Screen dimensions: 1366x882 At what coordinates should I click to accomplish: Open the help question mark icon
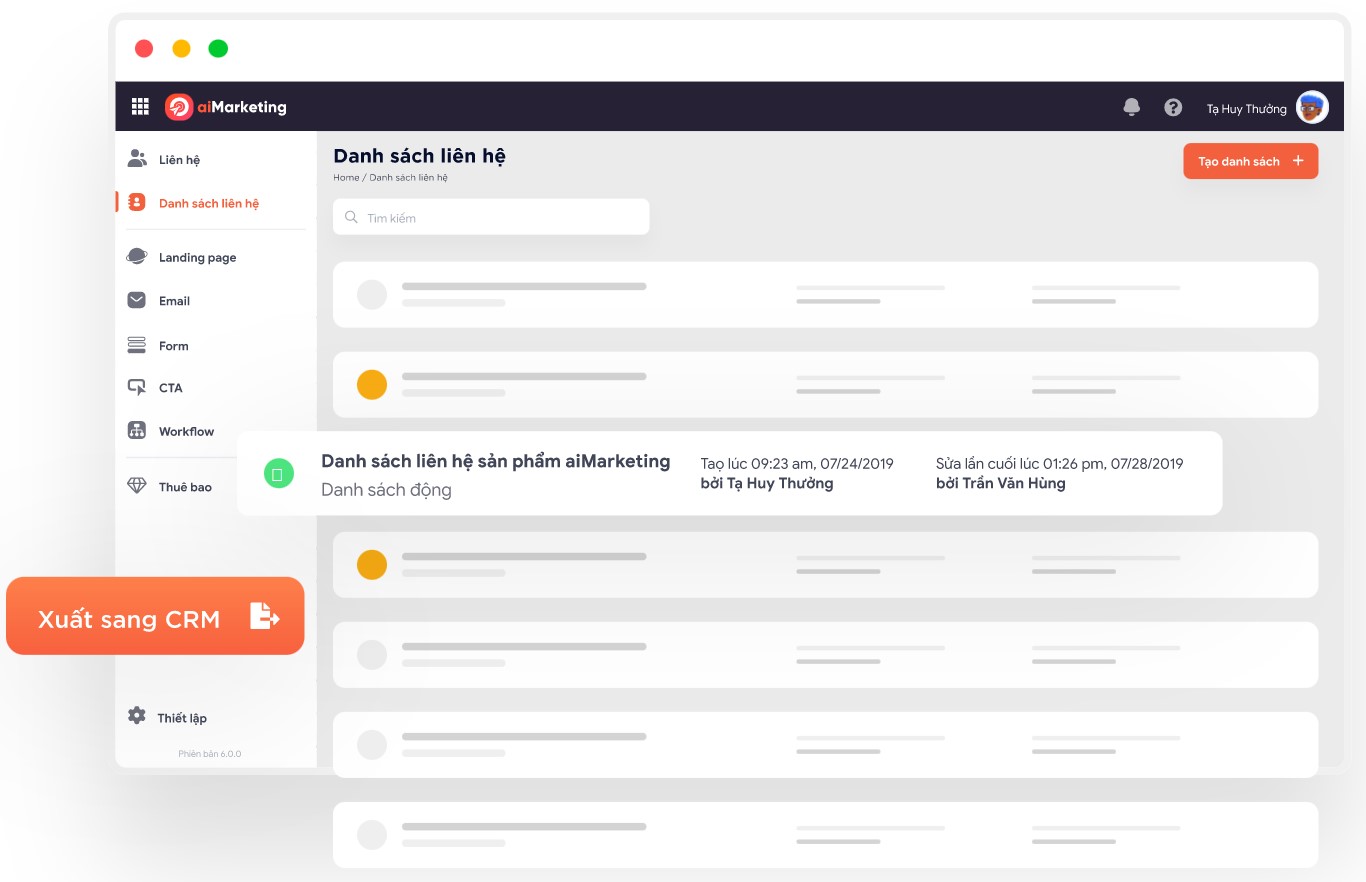(x=1173, y=107)
